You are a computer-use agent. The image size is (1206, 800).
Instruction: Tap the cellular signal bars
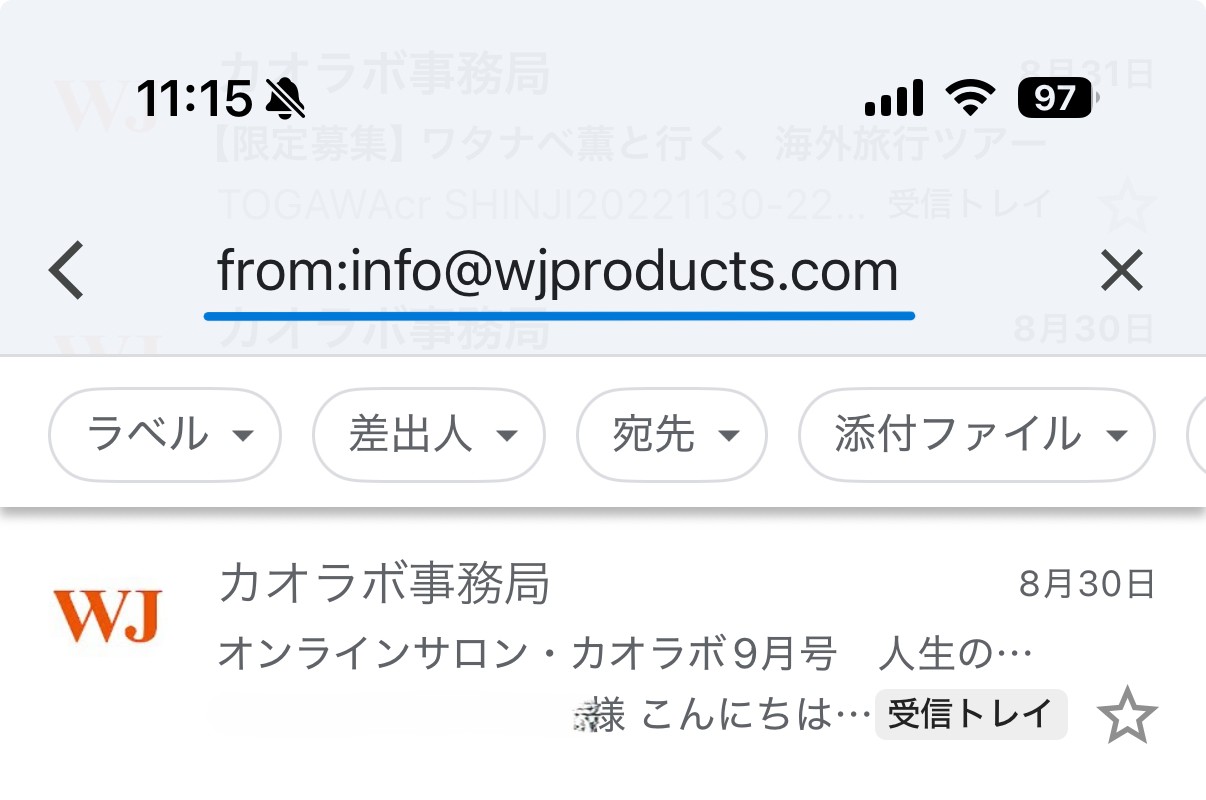893,98
